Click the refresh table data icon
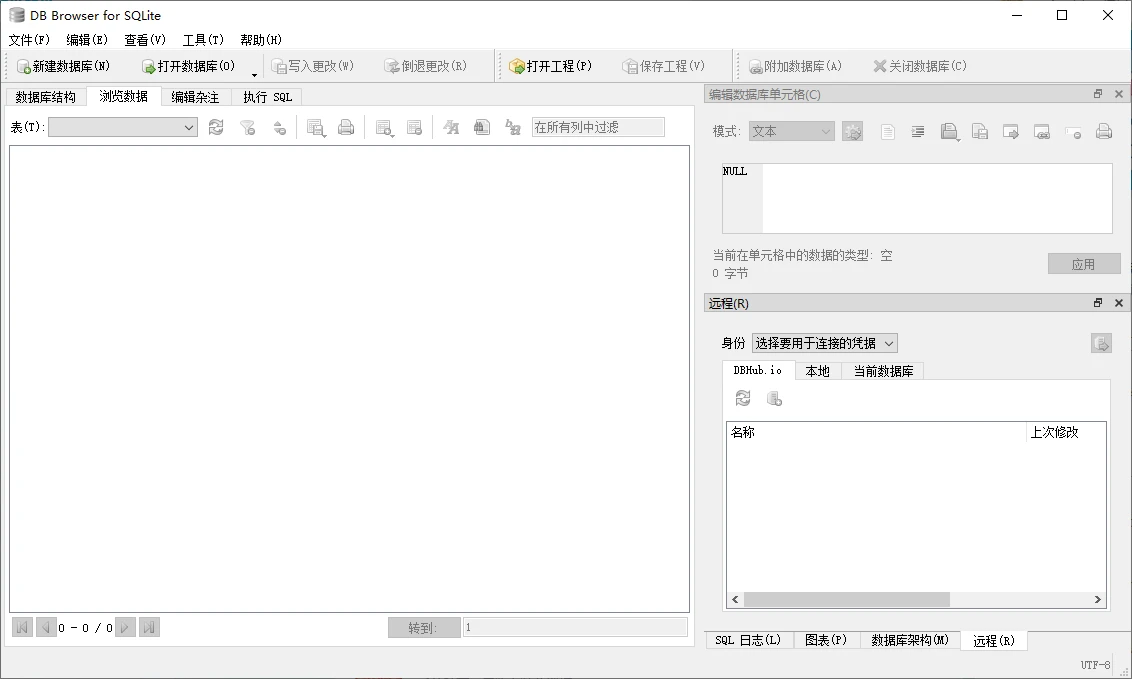 pos(216,128)
